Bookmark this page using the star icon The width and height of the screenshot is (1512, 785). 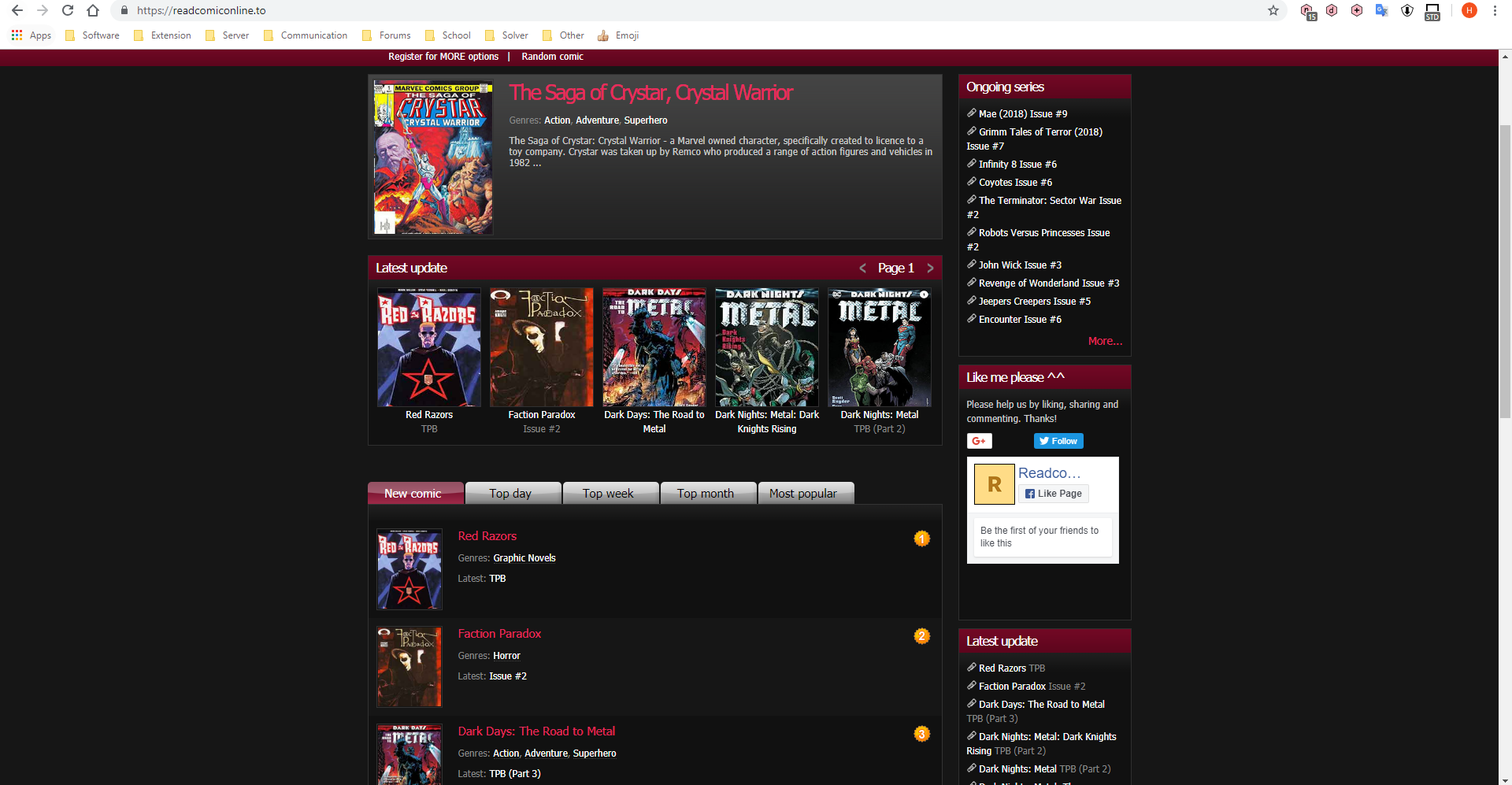[x=1273, y=11]
